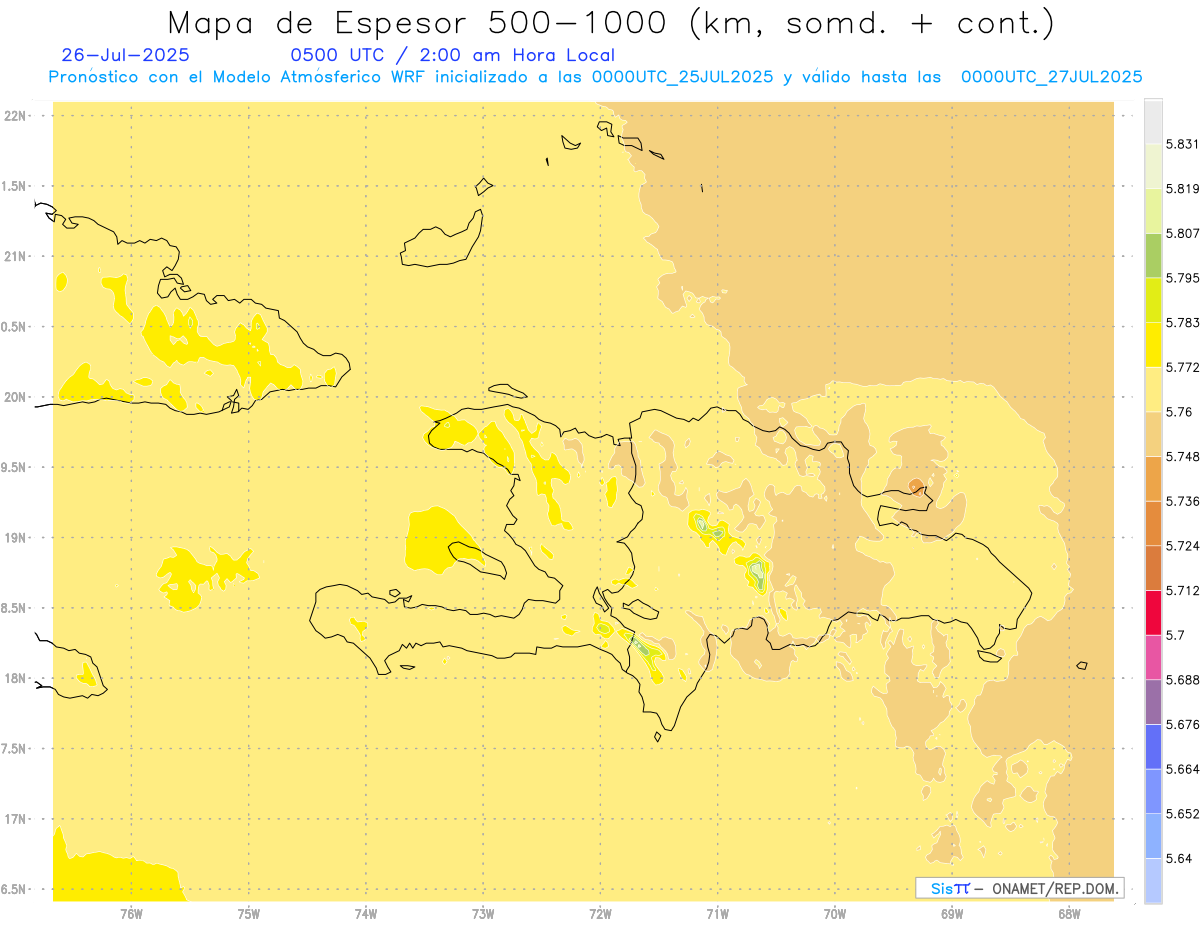This screenshot has height=927, width=1200.
Task: Select the legend value '5.819'
Action: coord(1182,188)
